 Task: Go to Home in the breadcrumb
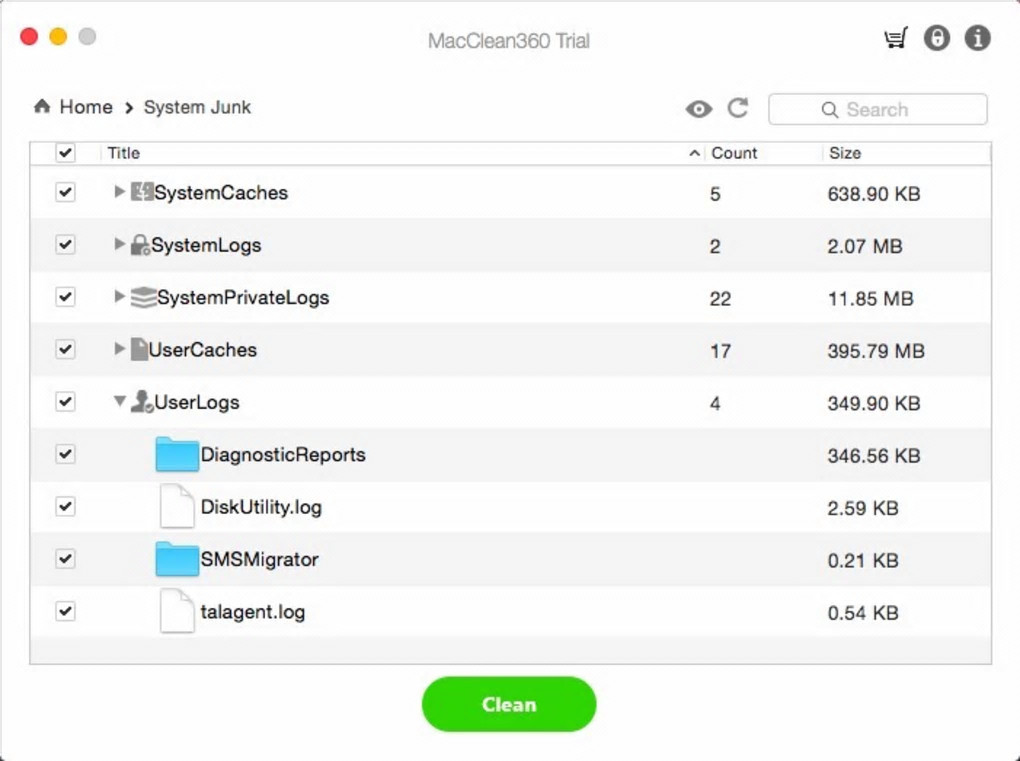click(x=86, y=107)
